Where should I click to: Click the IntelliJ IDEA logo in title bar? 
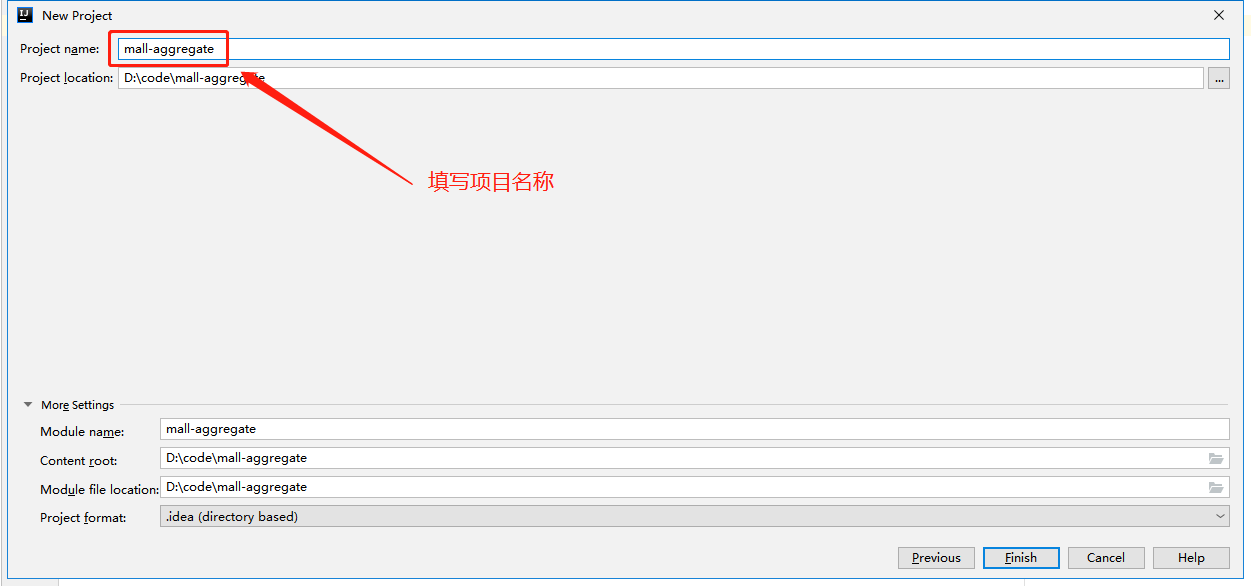(x=26, y=15)
